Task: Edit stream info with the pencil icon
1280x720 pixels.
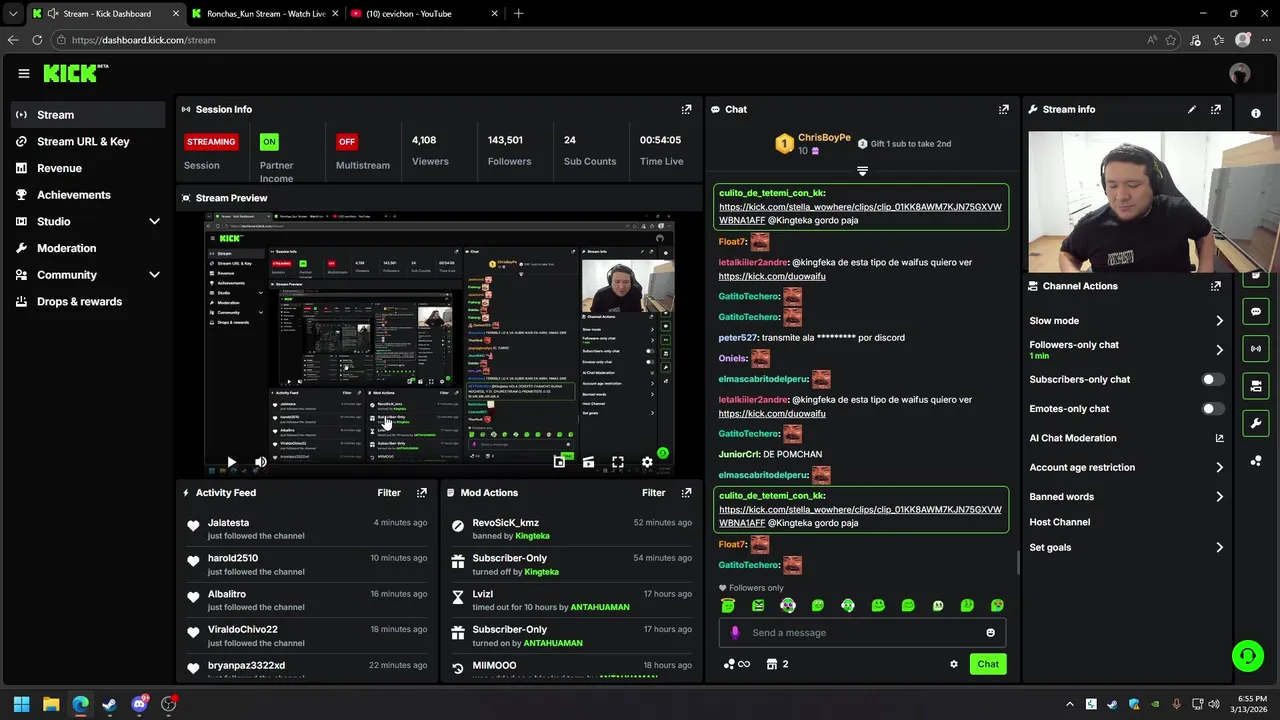Action: pyautogui.click(x=1191, y=109)
